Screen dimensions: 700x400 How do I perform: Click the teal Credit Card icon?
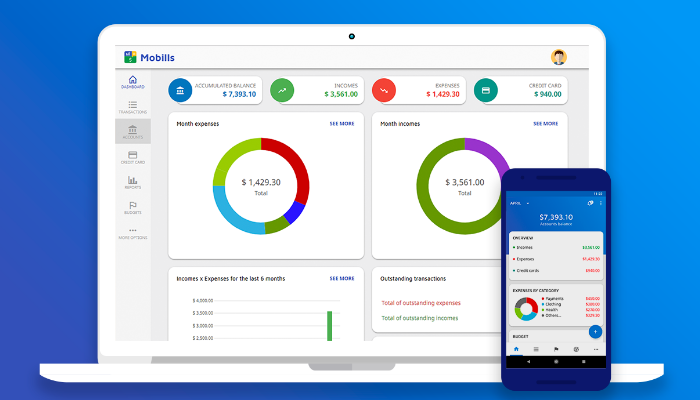pos(486,91)
